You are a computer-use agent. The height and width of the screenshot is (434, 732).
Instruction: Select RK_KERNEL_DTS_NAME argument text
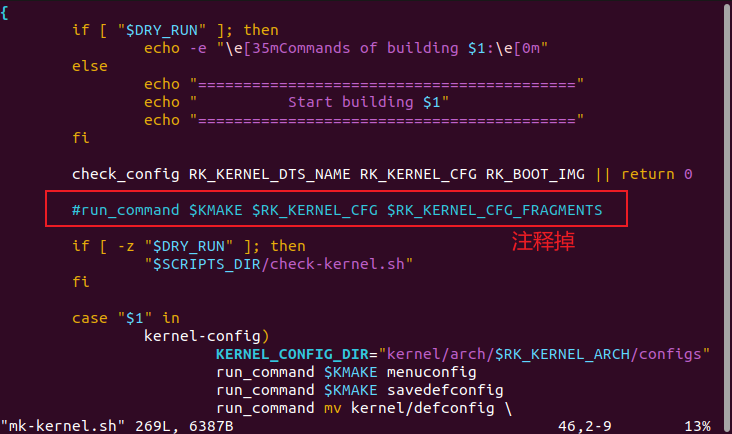click(x=269, y=174)
